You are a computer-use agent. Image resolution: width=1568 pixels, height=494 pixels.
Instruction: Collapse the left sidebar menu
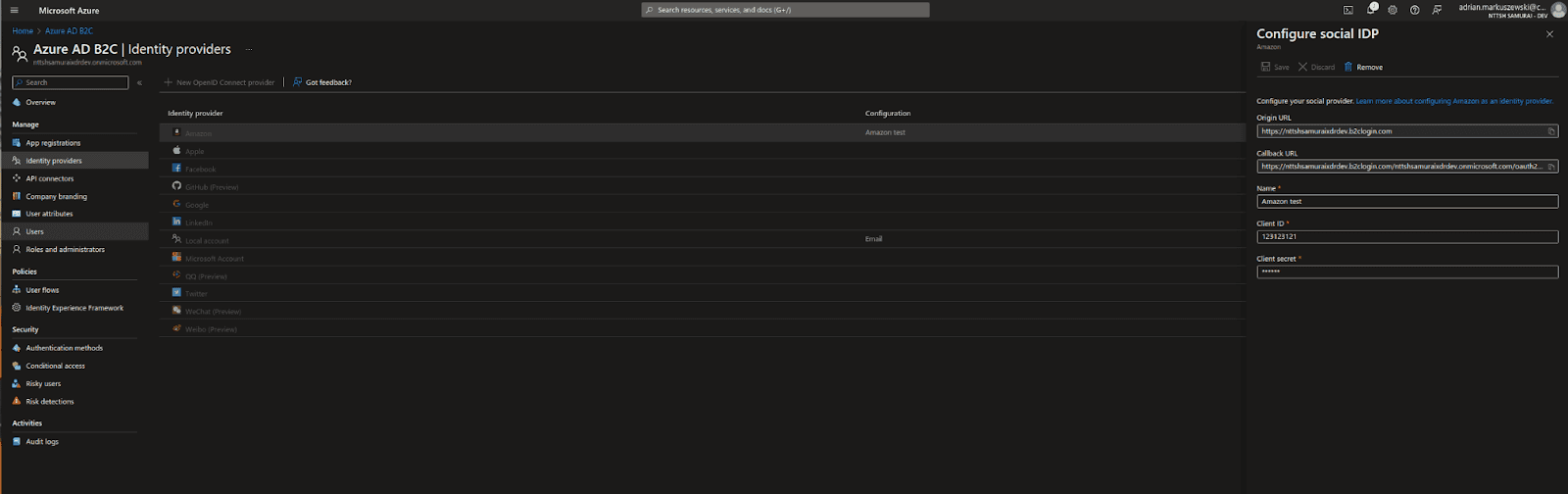click(x=139, y=83)
